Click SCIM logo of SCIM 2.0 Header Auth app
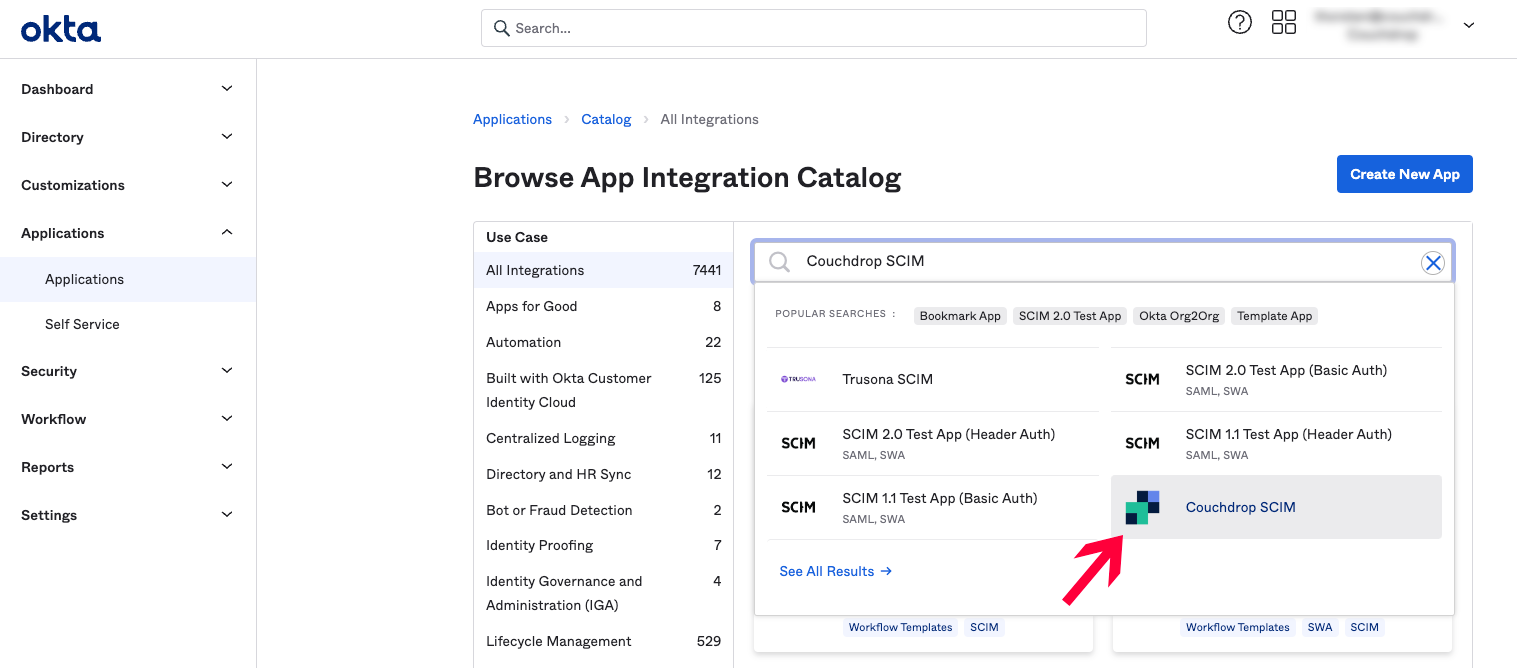This screenshot has height=668, width=1517. 798,443
